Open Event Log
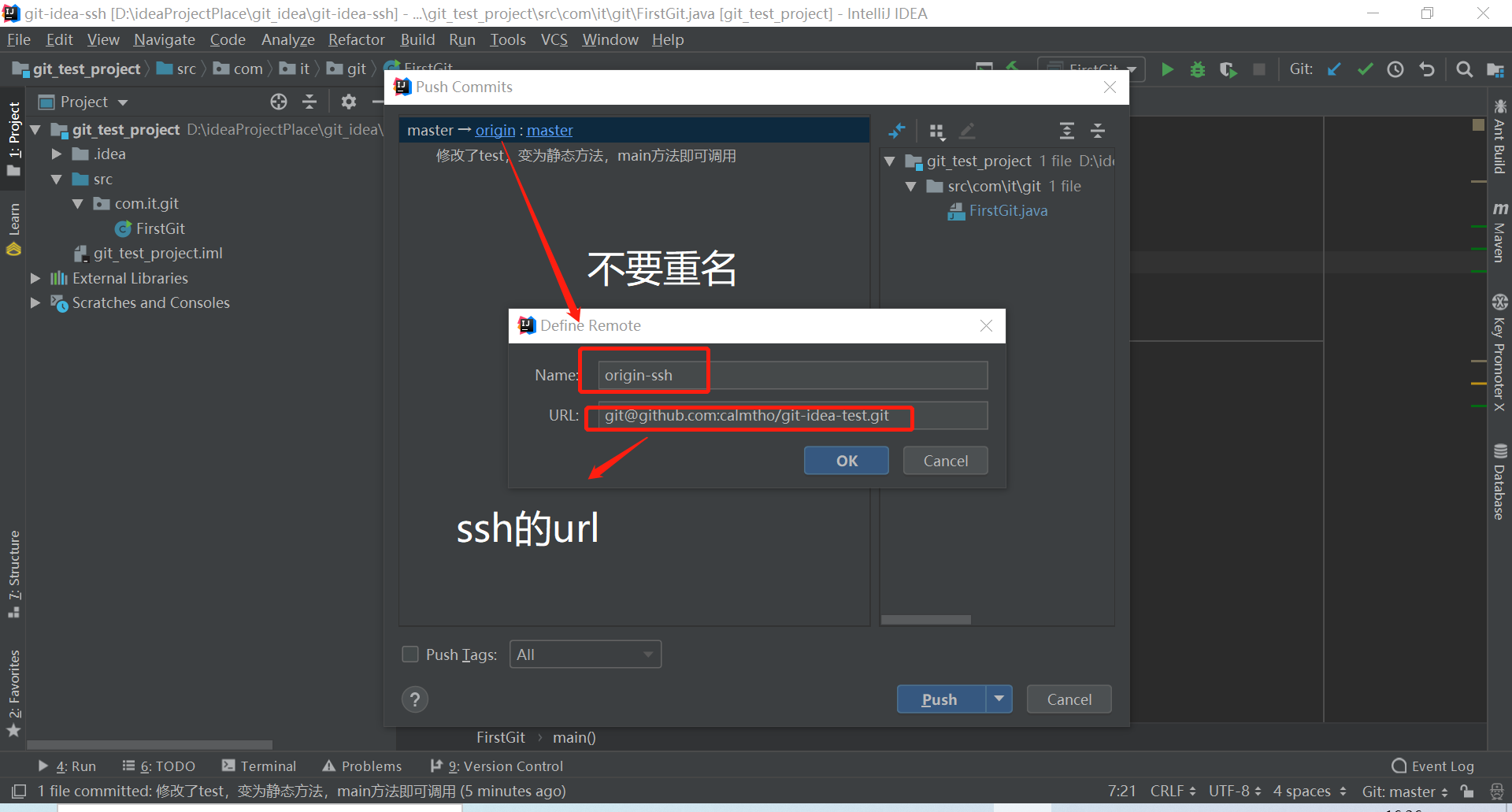1512x812 pixels. [1432, 766]
